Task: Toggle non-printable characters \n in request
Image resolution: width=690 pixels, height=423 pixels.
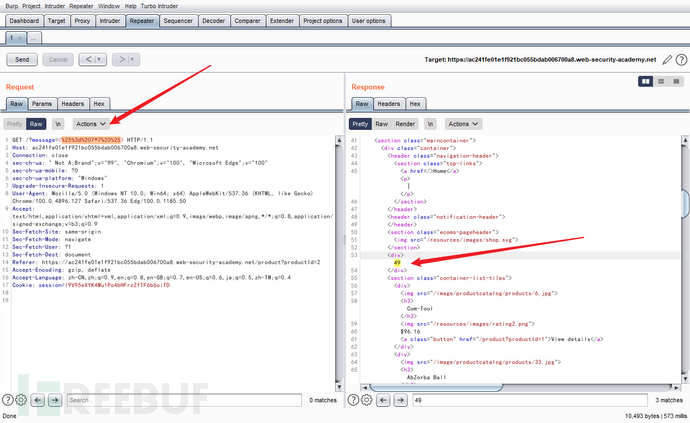Action: pos(57,123)
